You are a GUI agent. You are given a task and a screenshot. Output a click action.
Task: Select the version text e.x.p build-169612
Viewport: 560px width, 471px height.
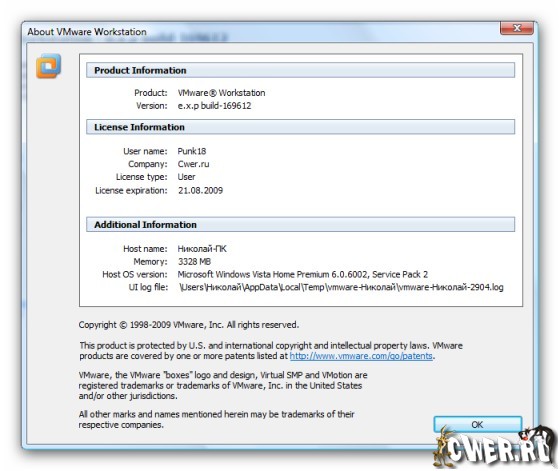click(215, 106)
